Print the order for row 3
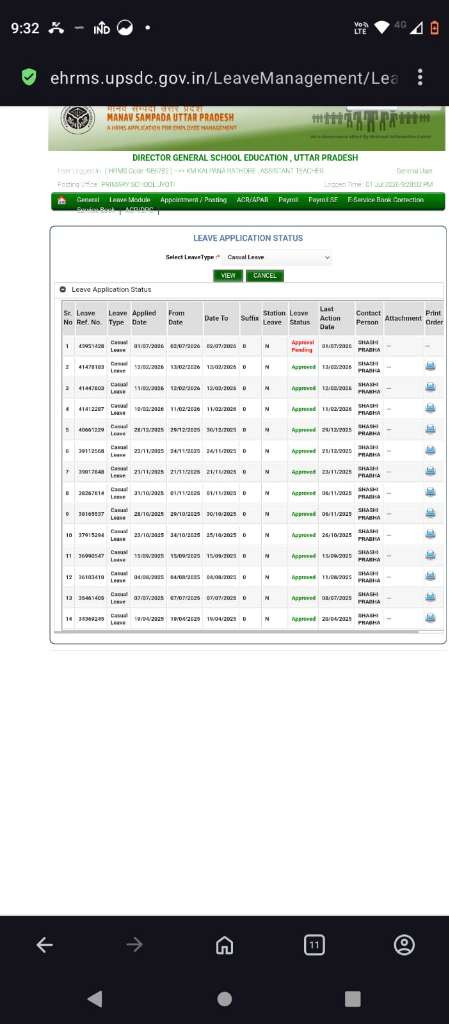Image resolution: width=449 pixels, height=1024 pixels. pyautogui.click(x=430, y=387)
